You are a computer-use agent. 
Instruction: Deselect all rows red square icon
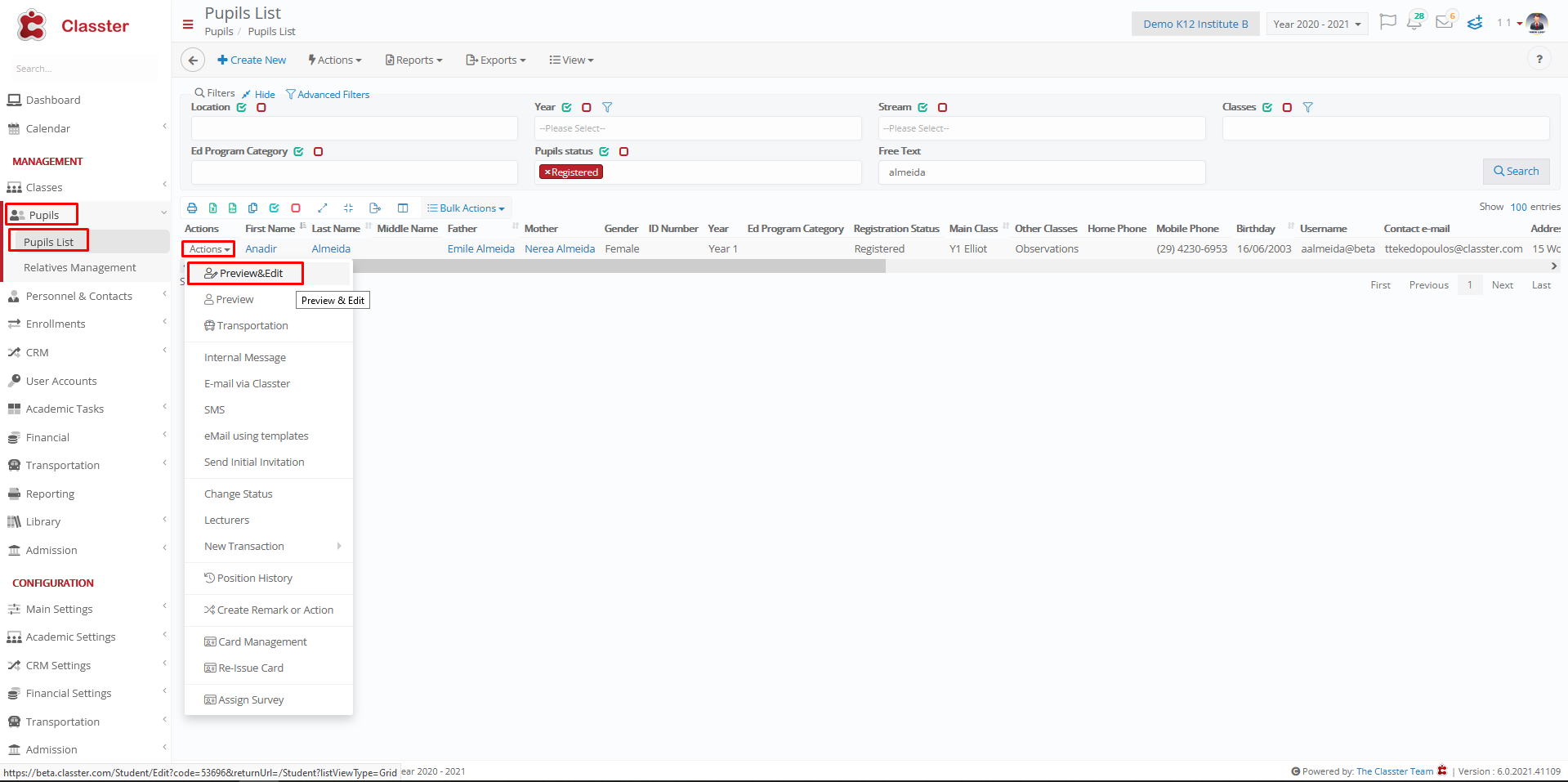296,208
